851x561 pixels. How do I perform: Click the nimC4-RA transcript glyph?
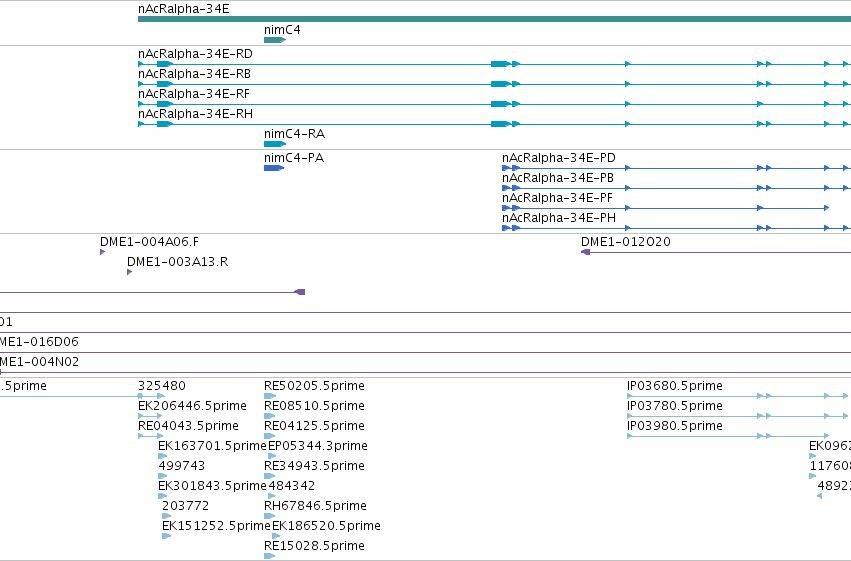click(x=275, y=144)
